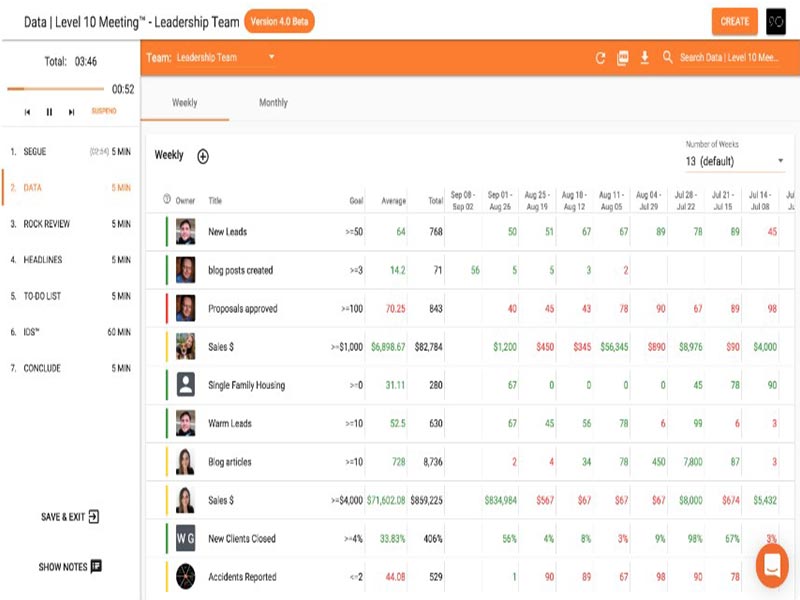Screen dimensions: 800x600
Task: Go back to the previous agenda section
Action: 27,112
